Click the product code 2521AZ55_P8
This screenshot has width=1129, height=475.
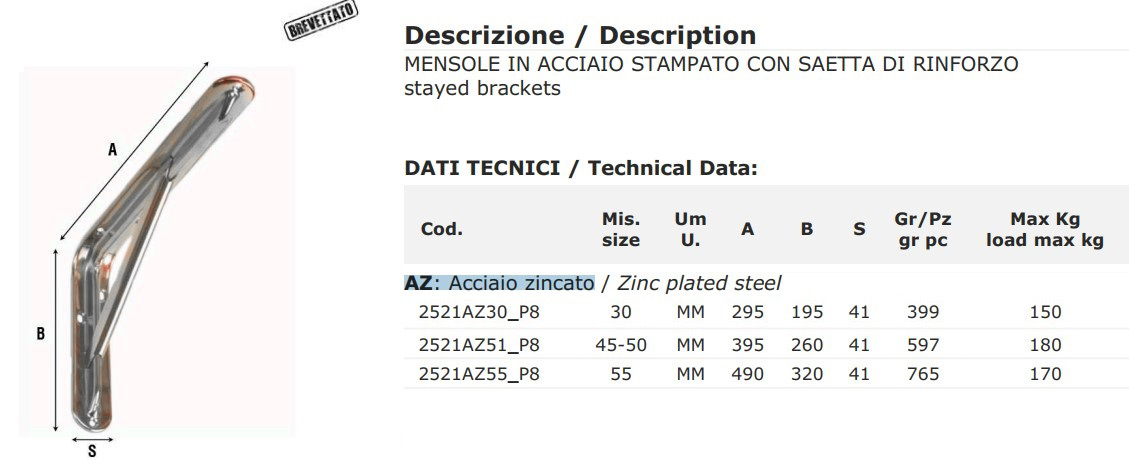coord(479,374)
